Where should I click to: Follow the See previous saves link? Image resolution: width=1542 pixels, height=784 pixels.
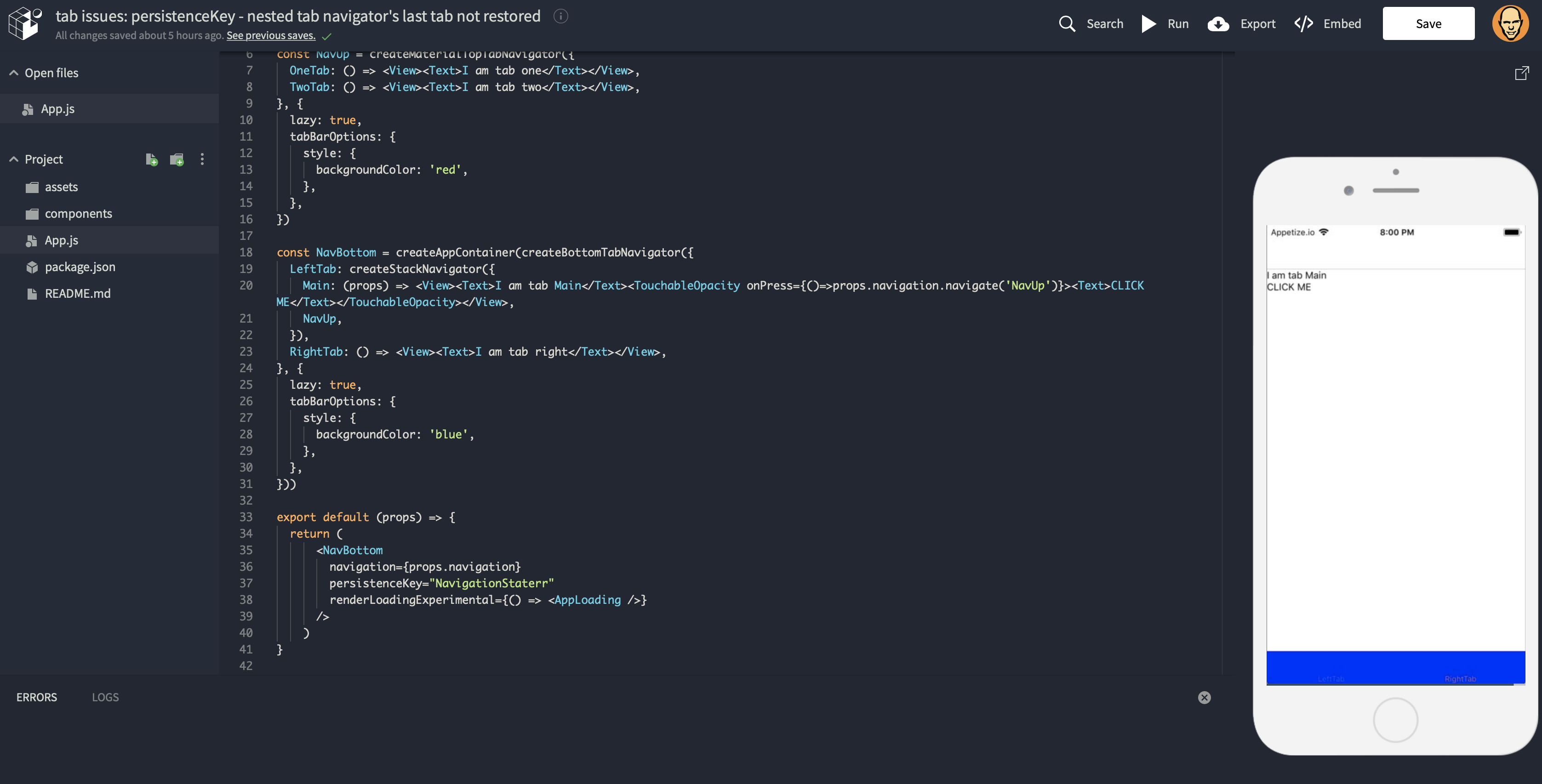(271, 35)
